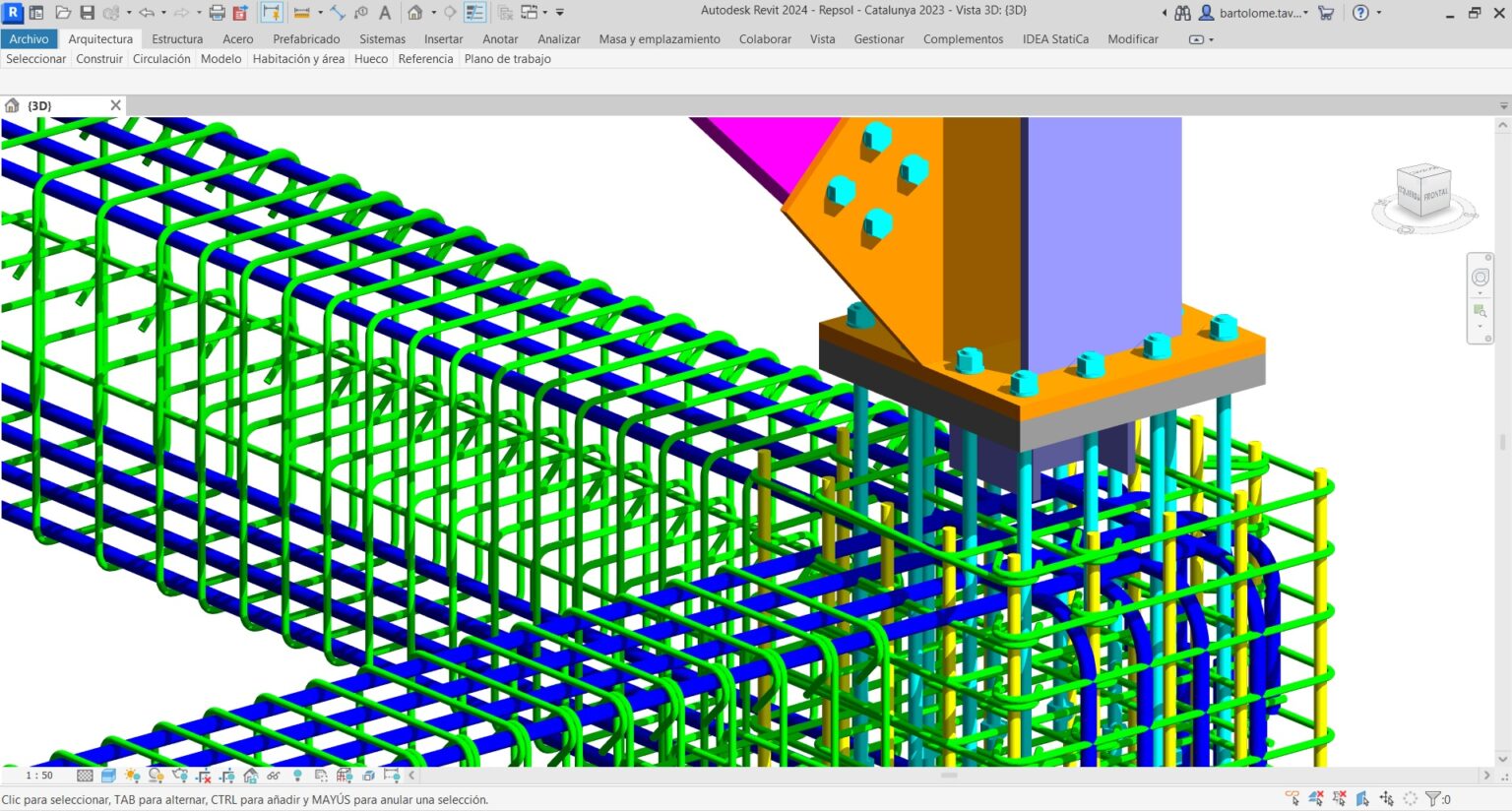Toggle shadows in the view control bar
The height and width of the screenshot is (811, 1512).
(x=154, y=776)
